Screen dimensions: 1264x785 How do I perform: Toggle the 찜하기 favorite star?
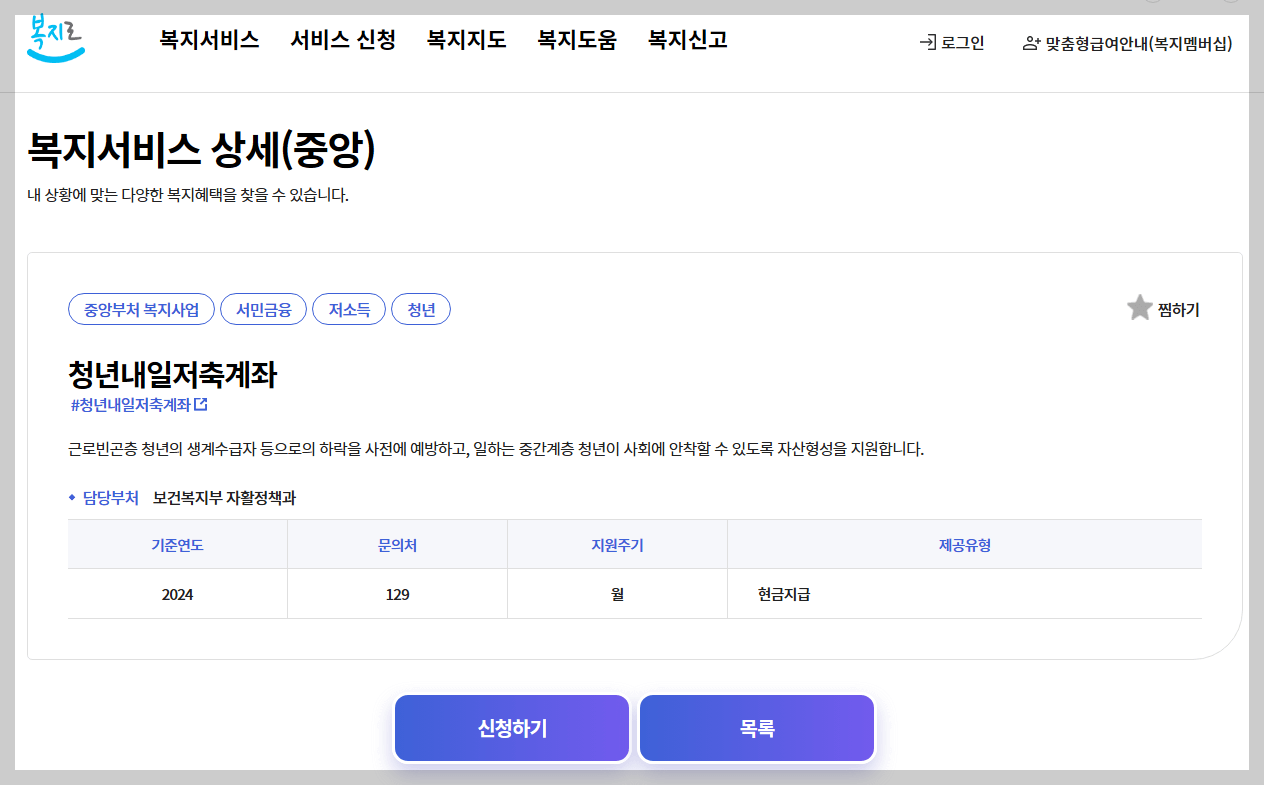click(1139, 307)
